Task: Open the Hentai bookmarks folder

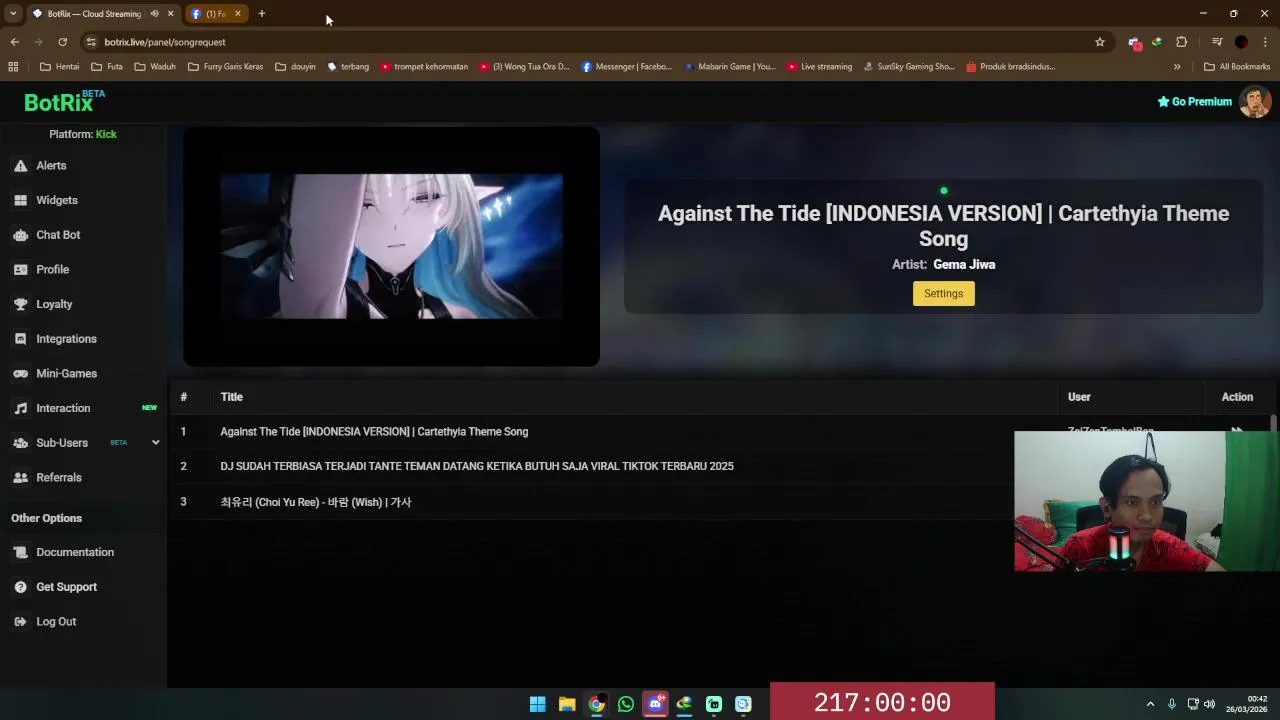Action: (60, 67)
